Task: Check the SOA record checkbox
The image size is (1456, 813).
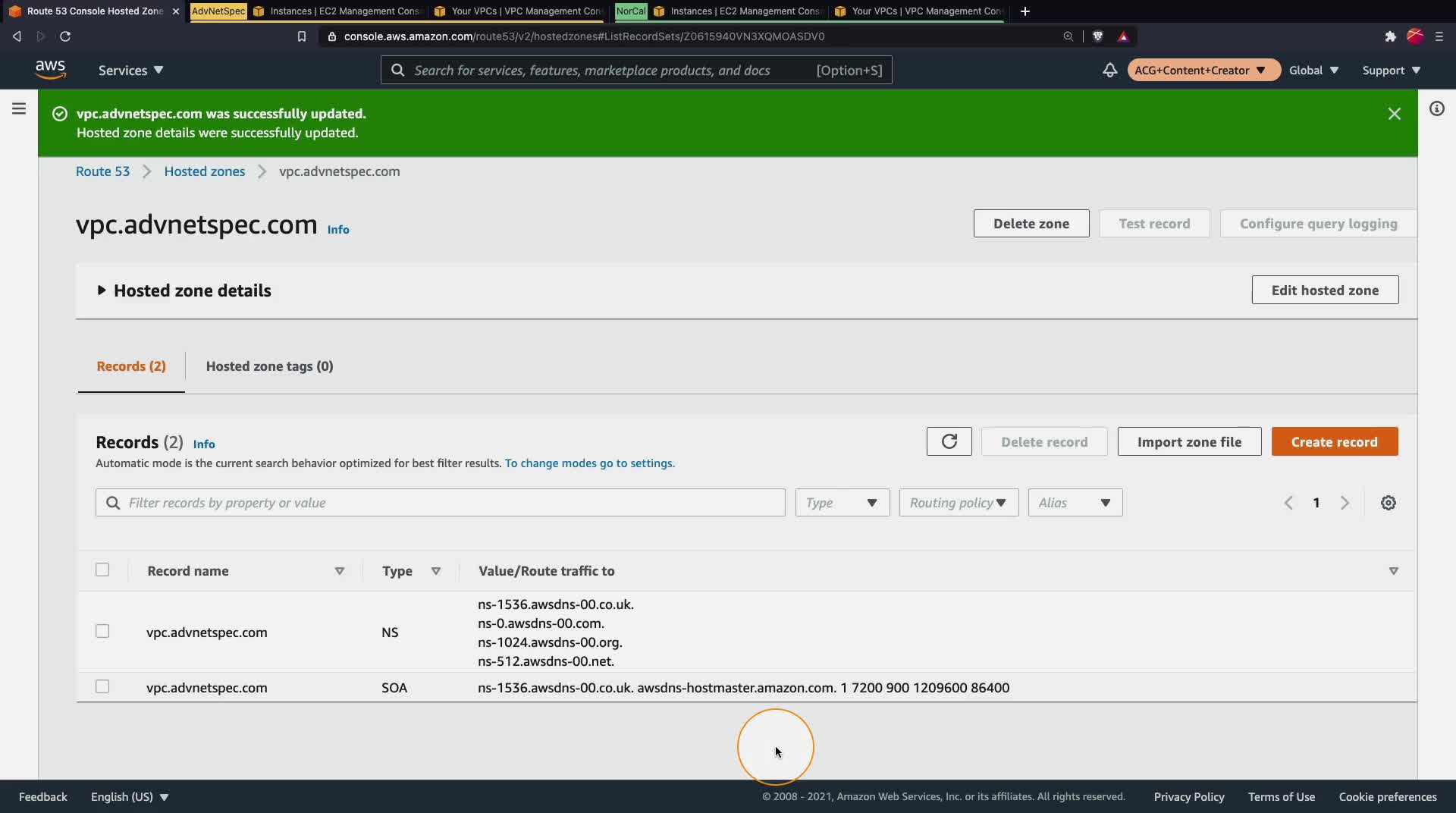Action: pos(102,686)
